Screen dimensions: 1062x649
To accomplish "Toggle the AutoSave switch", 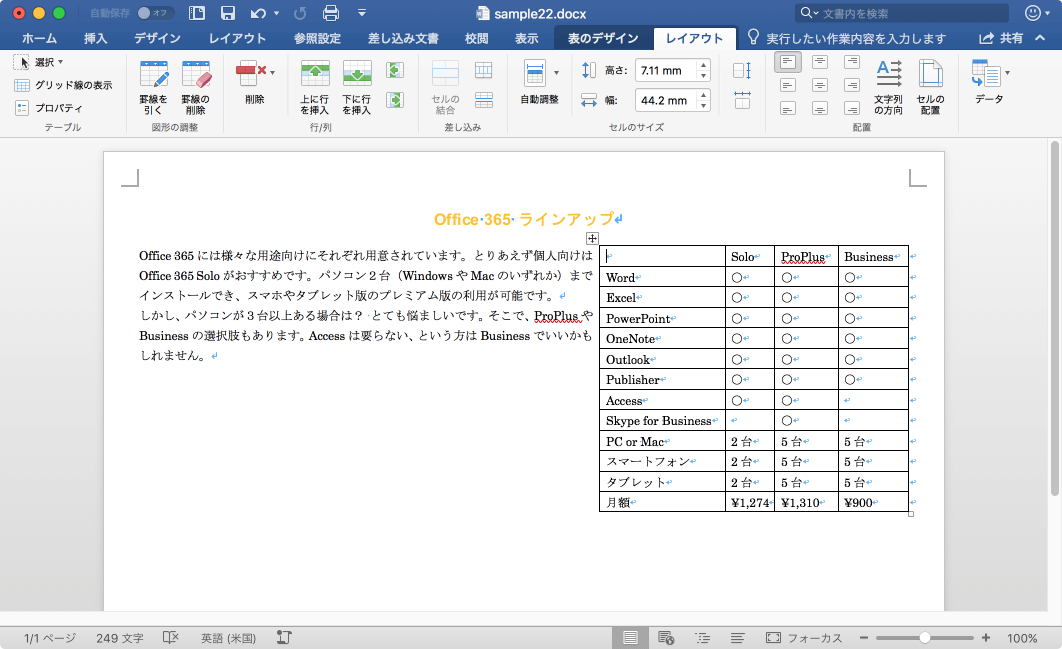I will (x=154, y=13).
